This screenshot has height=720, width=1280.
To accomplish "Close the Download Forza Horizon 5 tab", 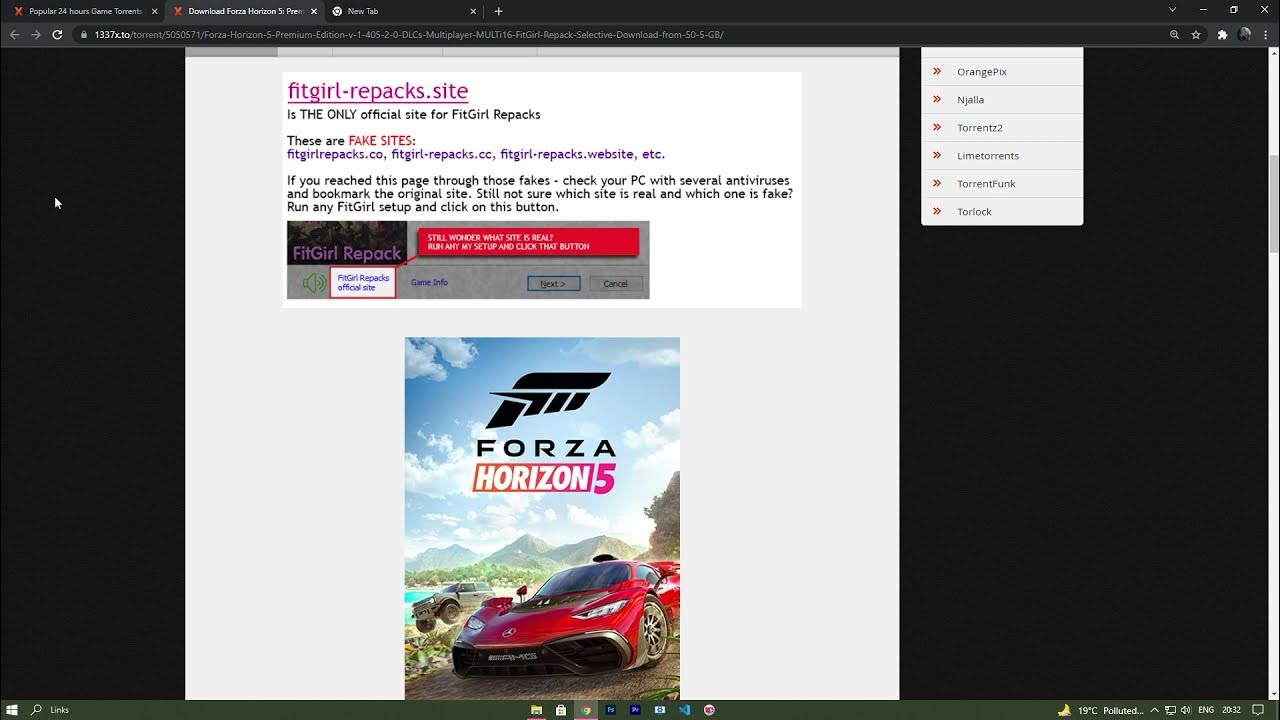I will click(x=313, y=11).
